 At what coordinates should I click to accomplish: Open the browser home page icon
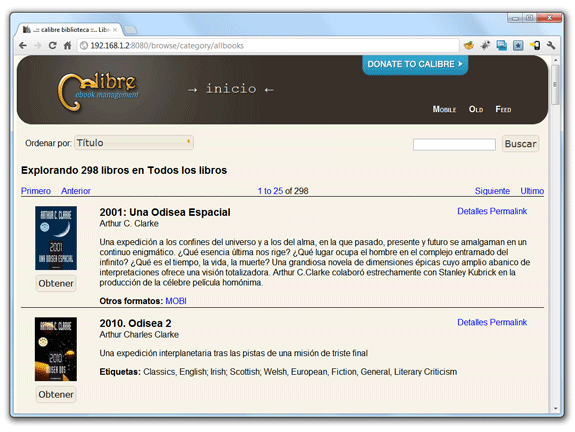(x=67, y=45)
